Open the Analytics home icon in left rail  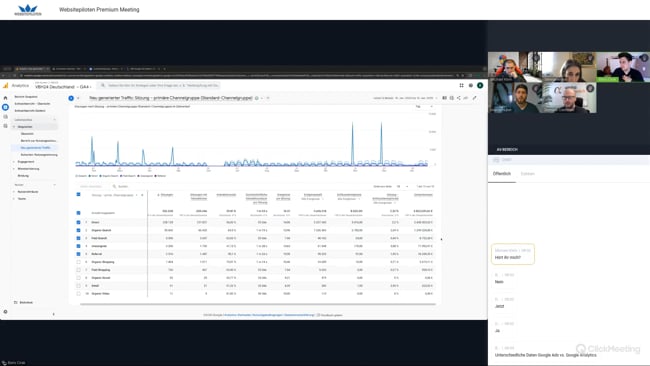tap(5, 98)
